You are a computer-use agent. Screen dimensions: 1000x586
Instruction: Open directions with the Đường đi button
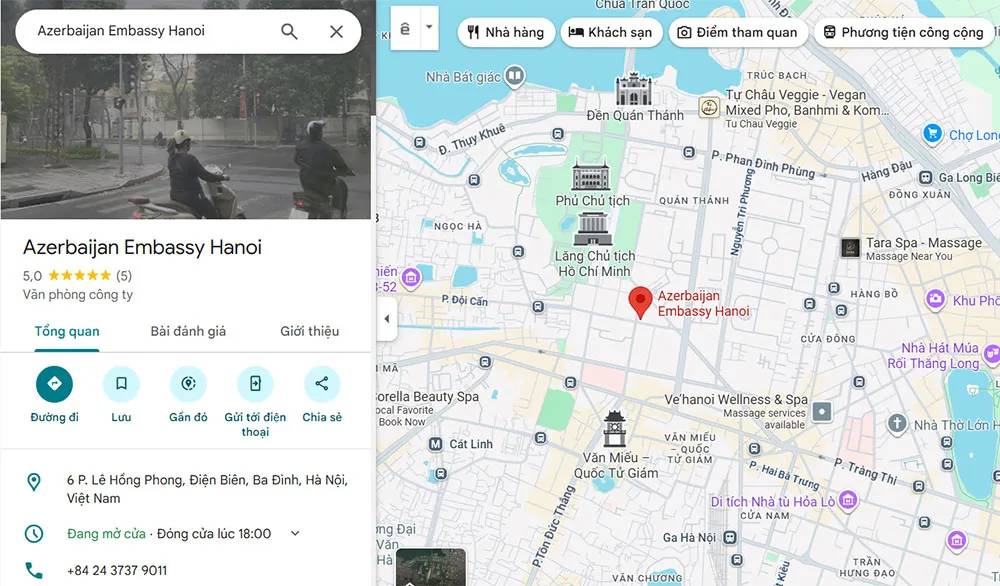point(54,385)
